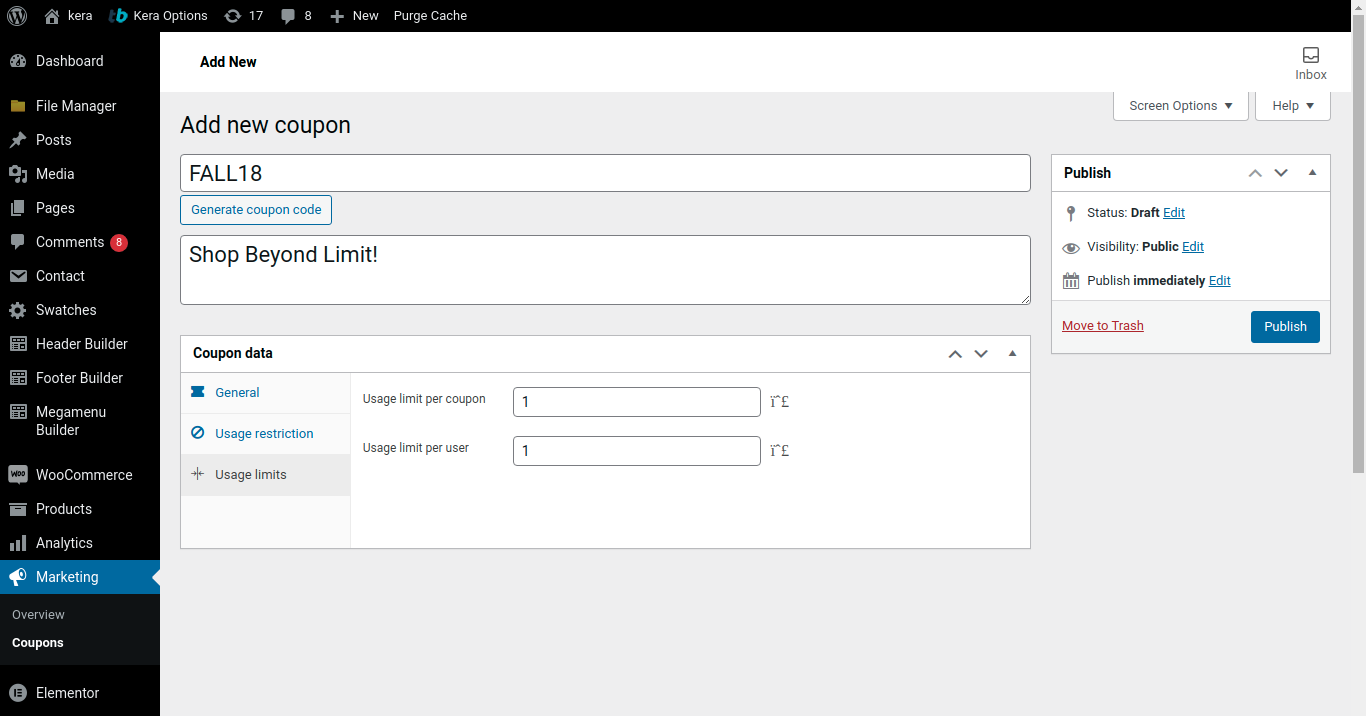Click the Comments speech bubble sidebar icon
This screenshot has width=1366, height=716.
[x=18, y=242]
